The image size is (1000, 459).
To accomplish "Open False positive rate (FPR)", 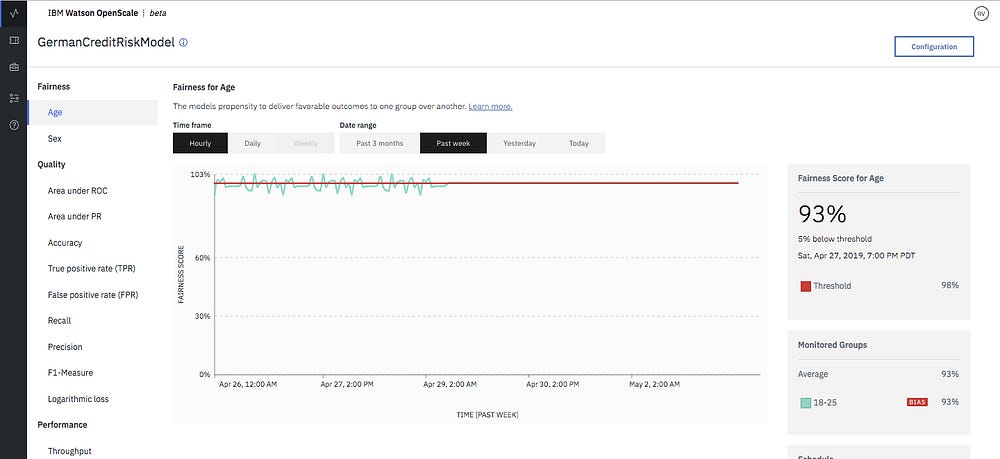I will [92, 295].
